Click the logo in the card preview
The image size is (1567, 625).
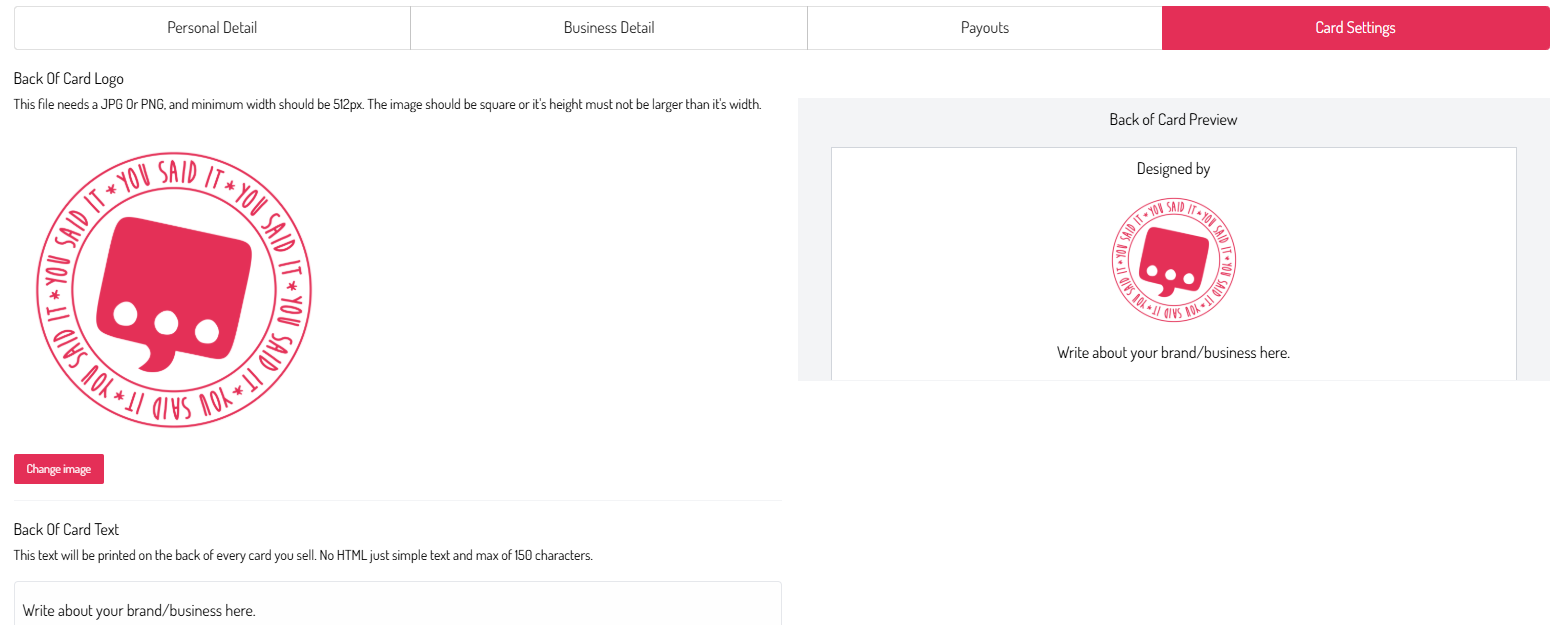tap(1174, 260)
